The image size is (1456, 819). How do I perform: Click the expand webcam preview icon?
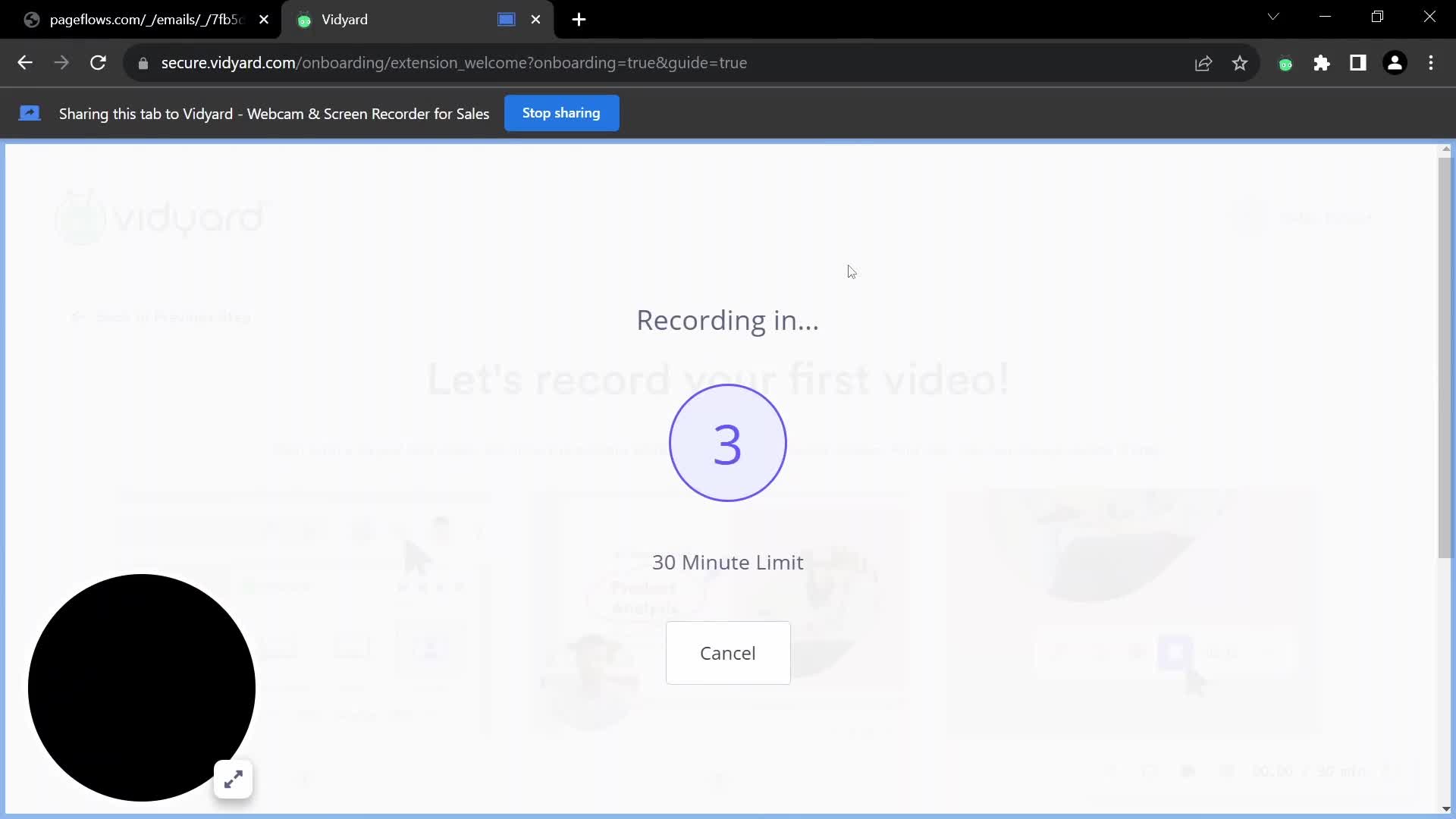(233, 779)
